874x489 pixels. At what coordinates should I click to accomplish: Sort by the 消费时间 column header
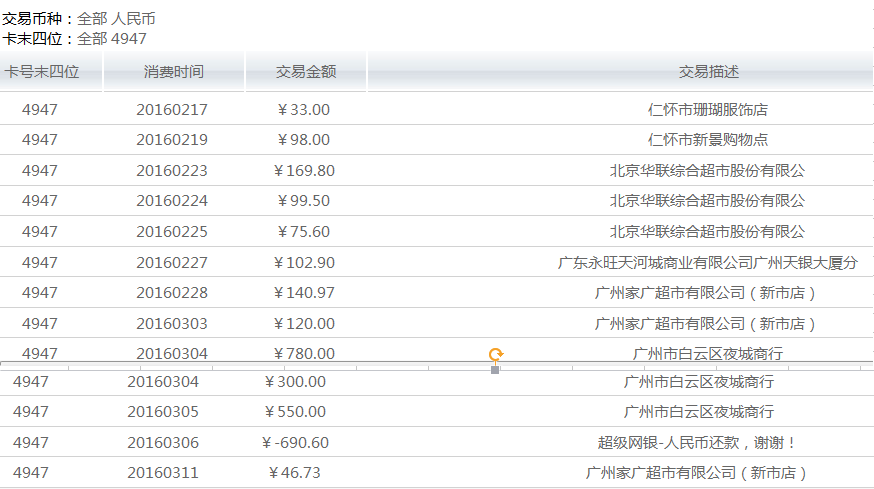173,72
